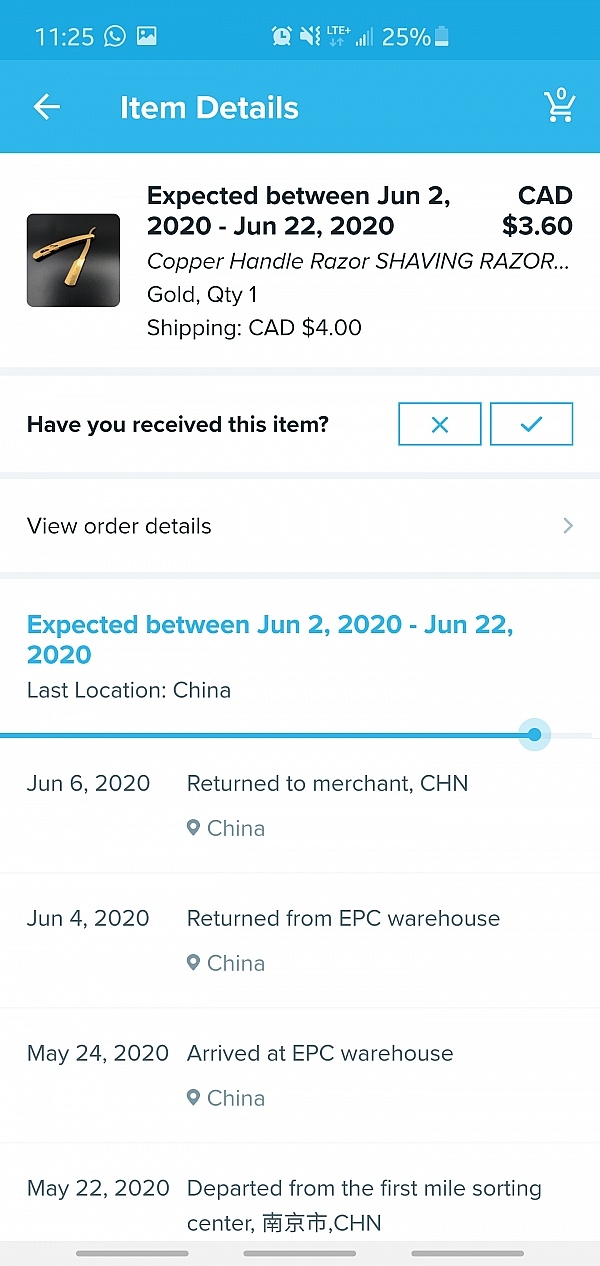Tap location pin beside Returned to merchant

pos(194,828)
